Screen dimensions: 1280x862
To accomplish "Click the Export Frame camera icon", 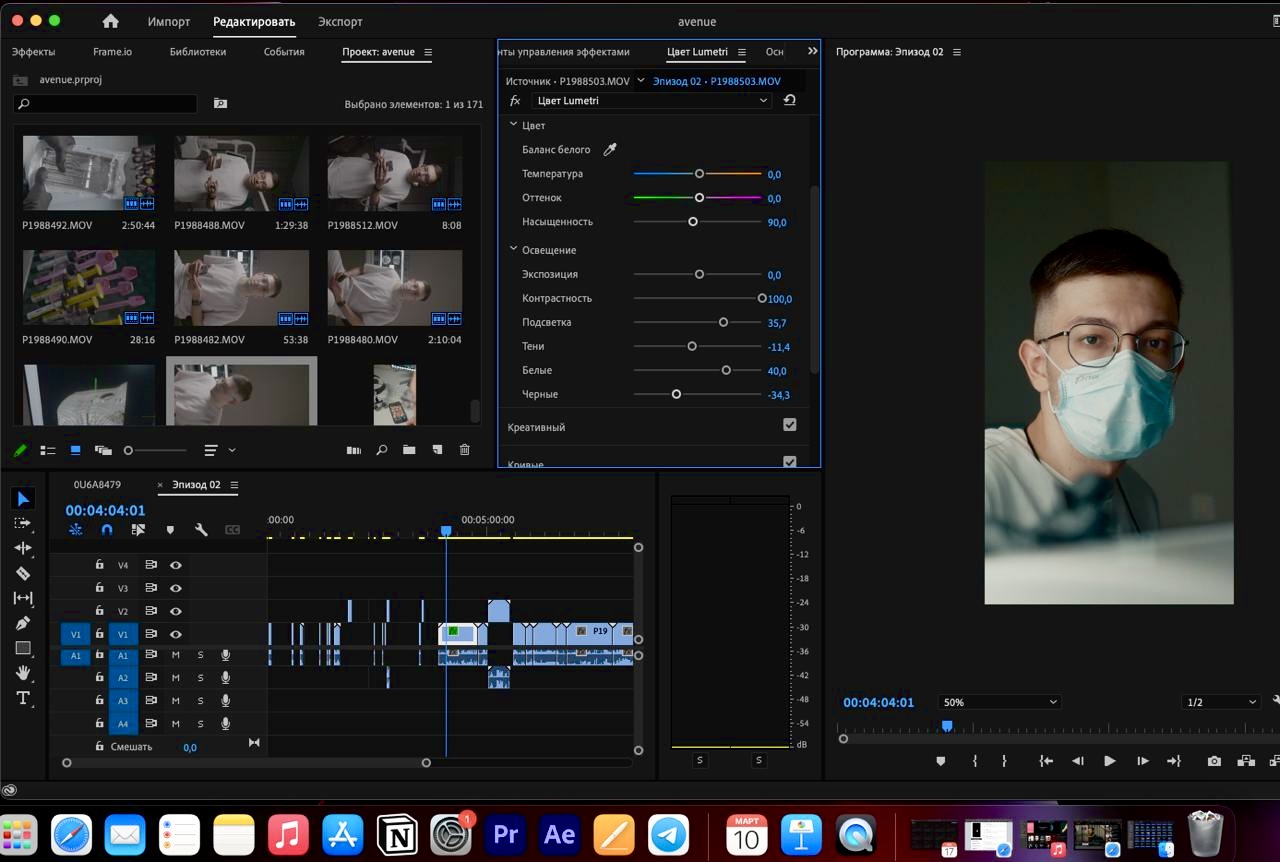I will pos(1214,761).
